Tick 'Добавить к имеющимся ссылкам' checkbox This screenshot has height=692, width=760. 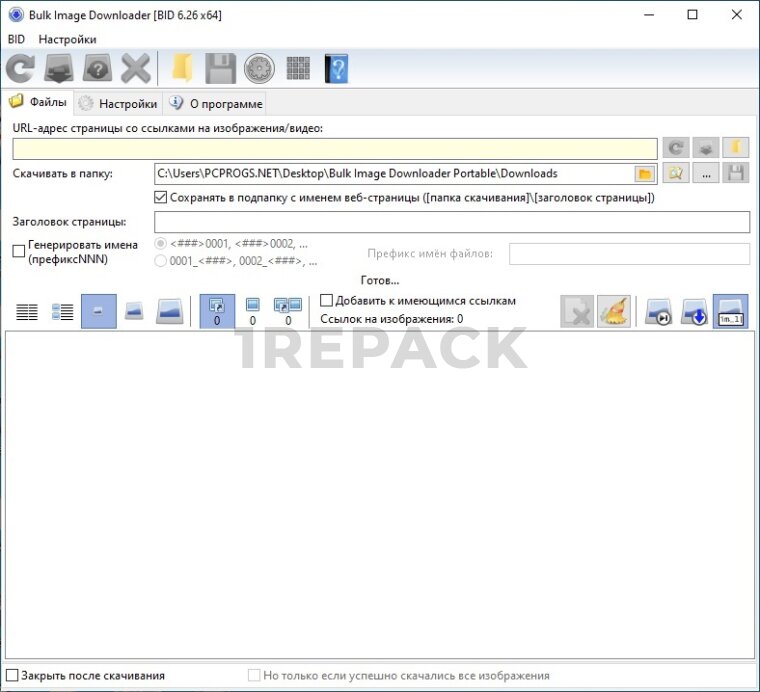click(326, 300)
